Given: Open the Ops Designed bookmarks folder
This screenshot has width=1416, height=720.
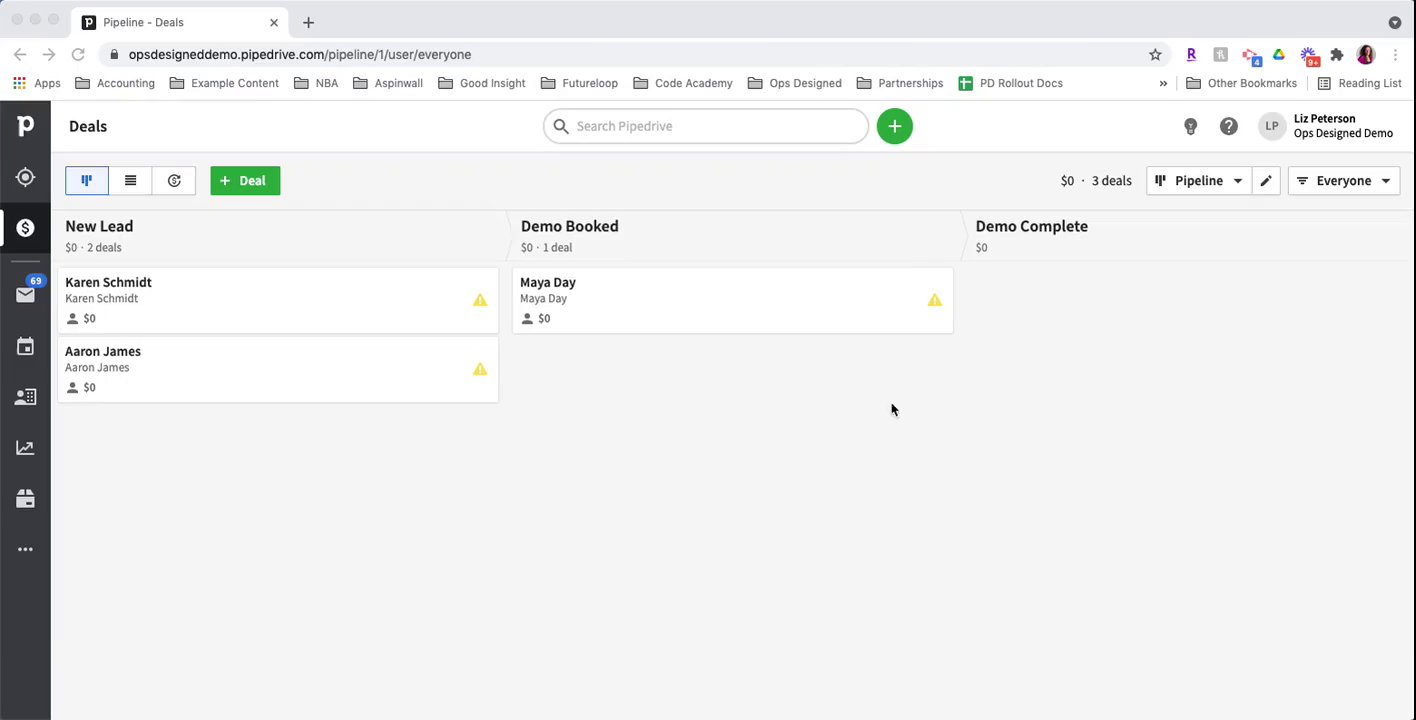Looking at the screenshot, I should click(x=794, y=83).
